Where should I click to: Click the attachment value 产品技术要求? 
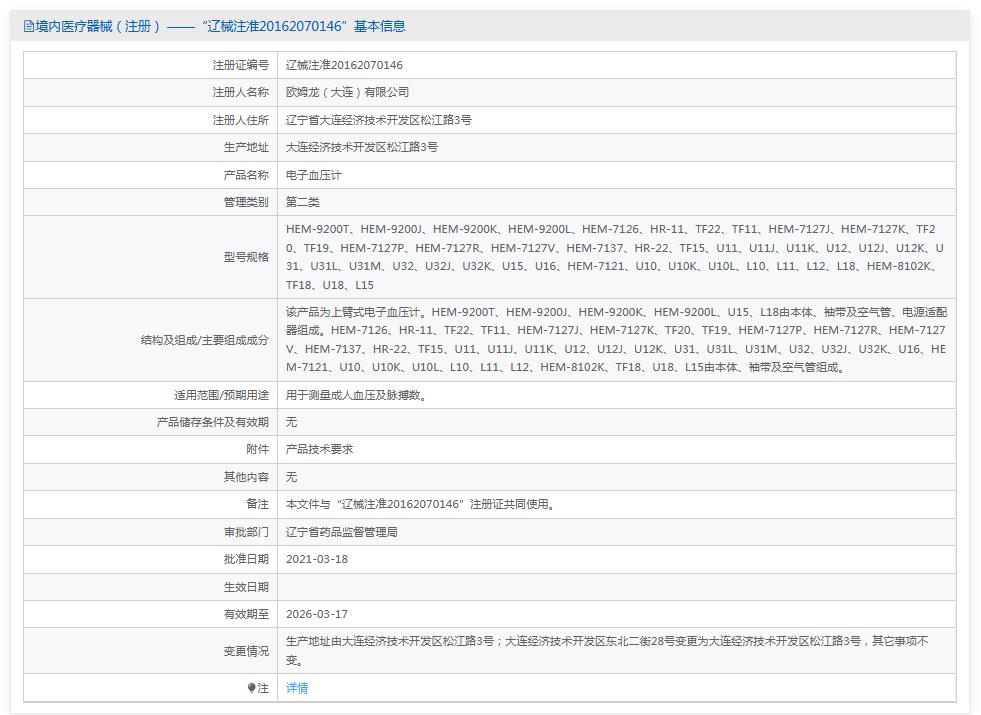click(319, 449)
